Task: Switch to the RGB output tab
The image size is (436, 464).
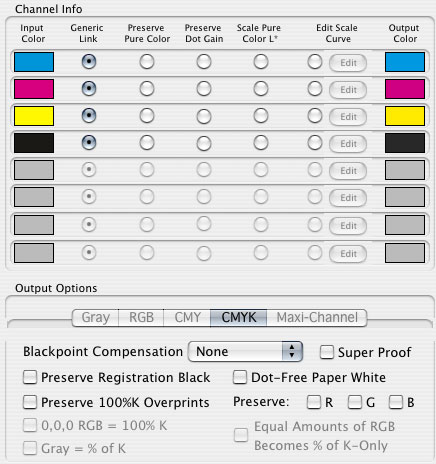Action: click(x=141, y=318)
